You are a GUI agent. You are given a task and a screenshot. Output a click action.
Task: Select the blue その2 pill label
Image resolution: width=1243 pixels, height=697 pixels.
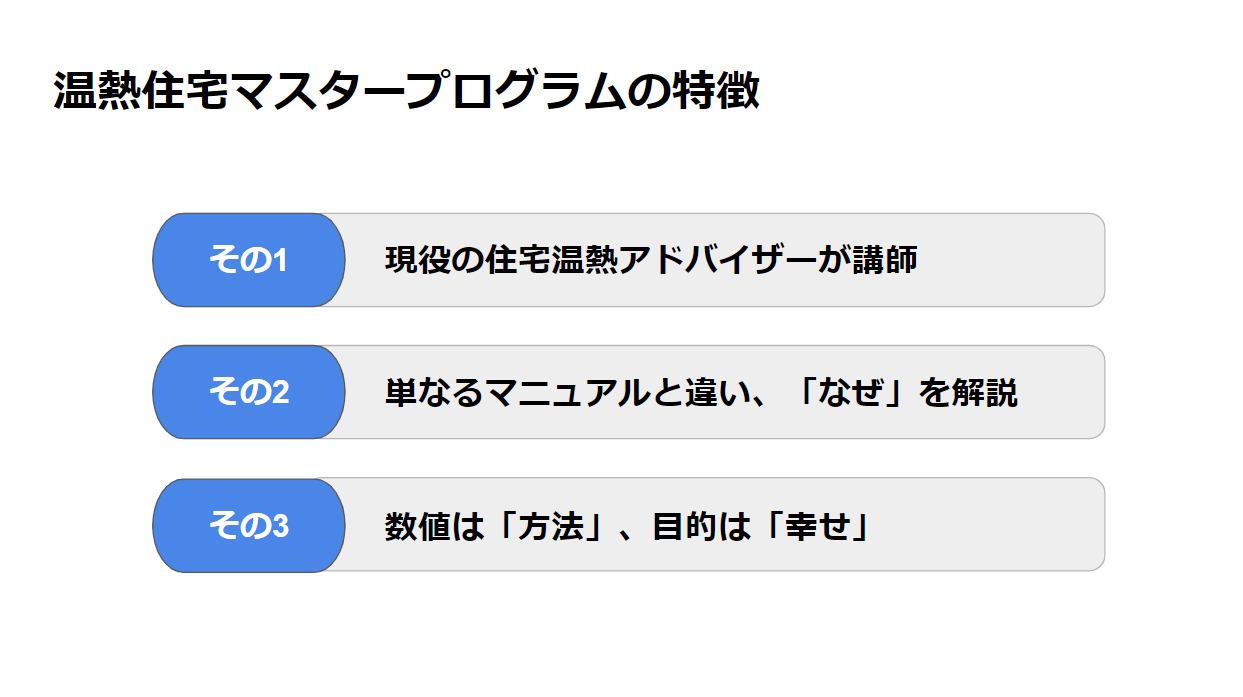click(248, 392)
